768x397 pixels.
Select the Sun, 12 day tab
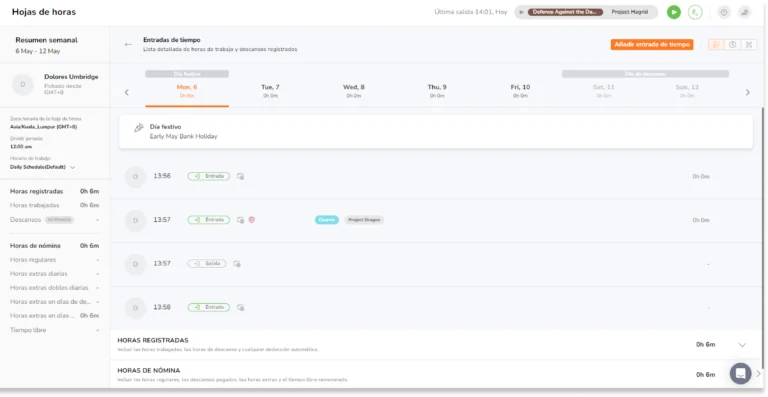(x=687, y=91)
